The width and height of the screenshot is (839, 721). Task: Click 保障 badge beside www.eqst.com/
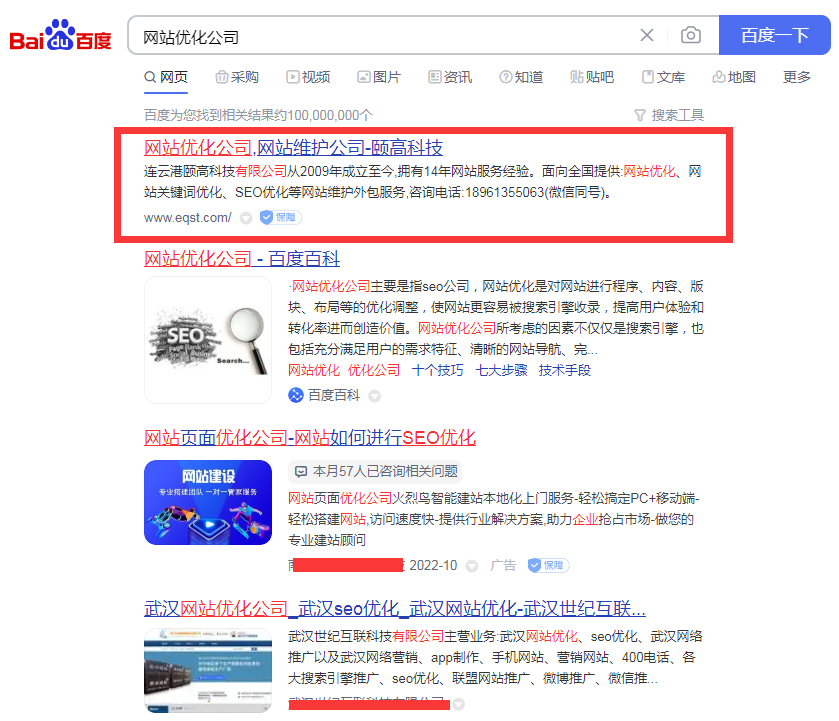click(281, 217)
